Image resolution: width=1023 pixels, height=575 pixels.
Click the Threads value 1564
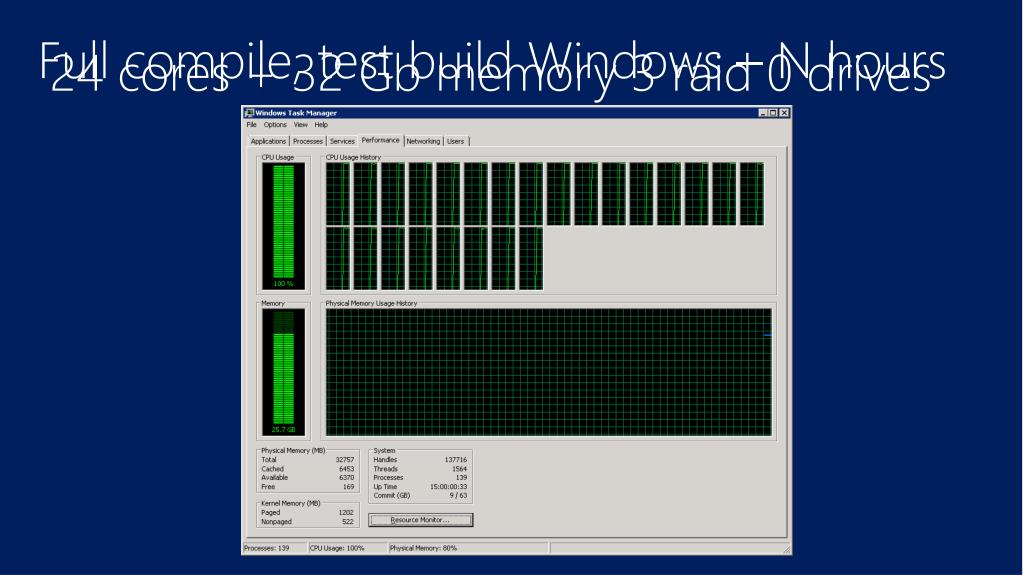pos(459,469)
